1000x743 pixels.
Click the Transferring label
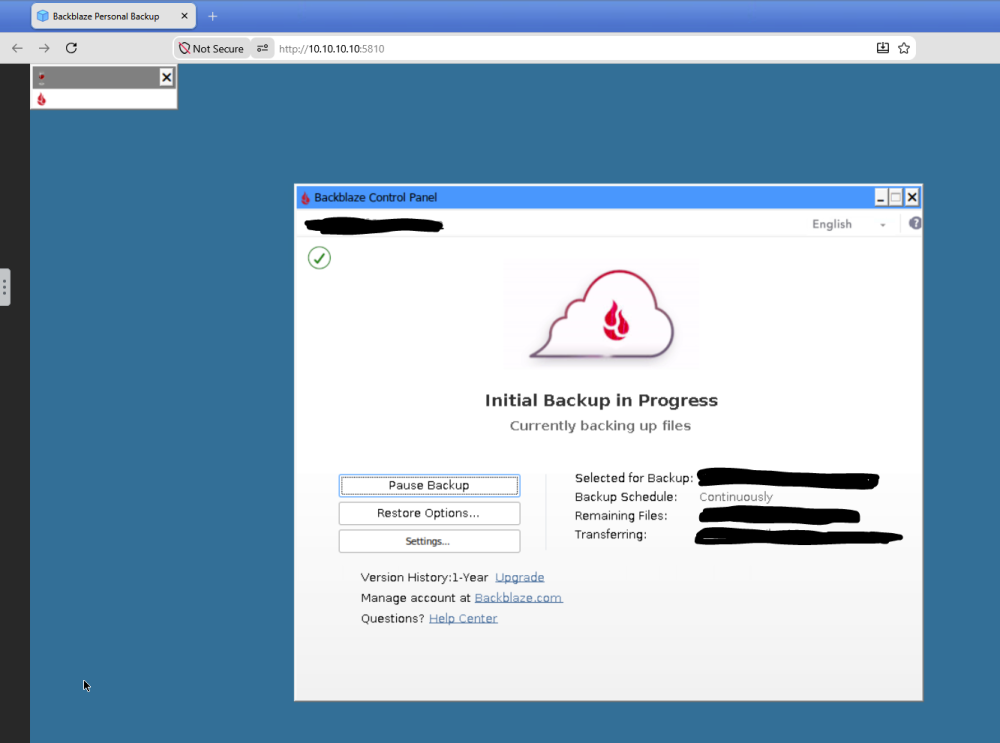point(611,534)
